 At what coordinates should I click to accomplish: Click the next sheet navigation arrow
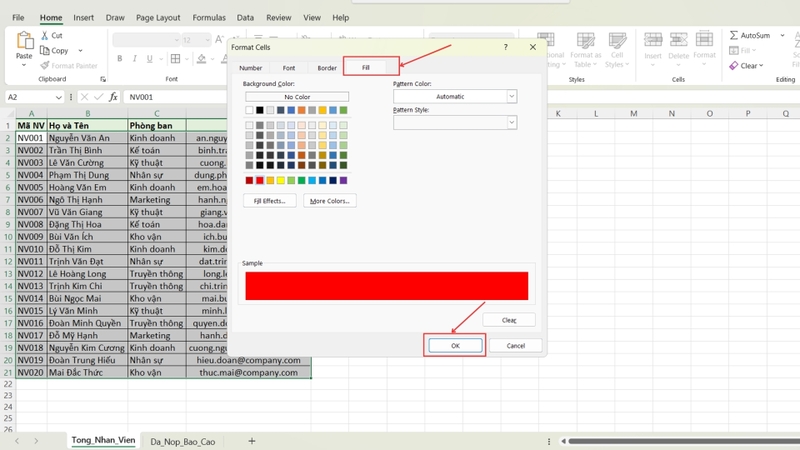coord(36,441)
